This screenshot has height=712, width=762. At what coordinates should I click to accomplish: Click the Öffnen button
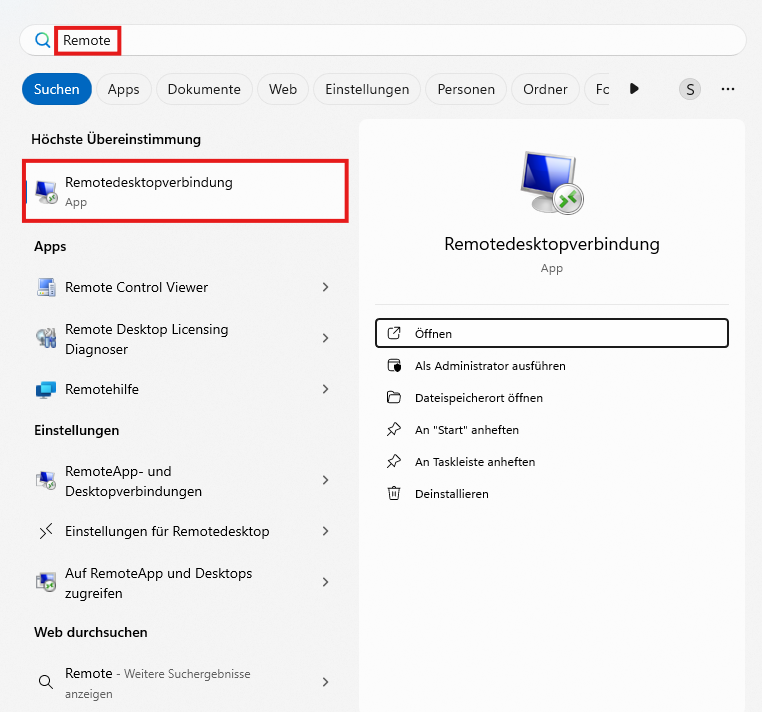pyautogui.click(x=552, y=333)
